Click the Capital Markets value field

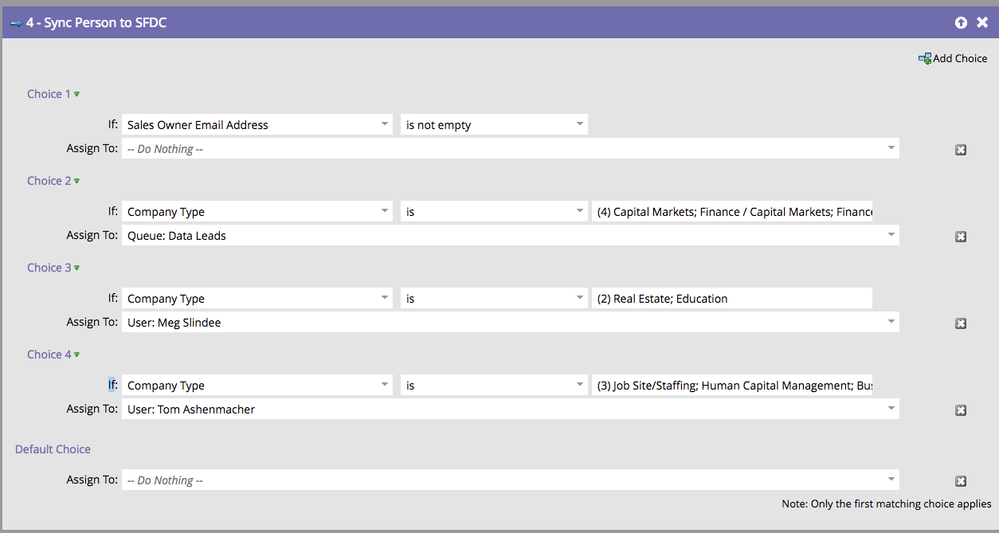point(730,212)
